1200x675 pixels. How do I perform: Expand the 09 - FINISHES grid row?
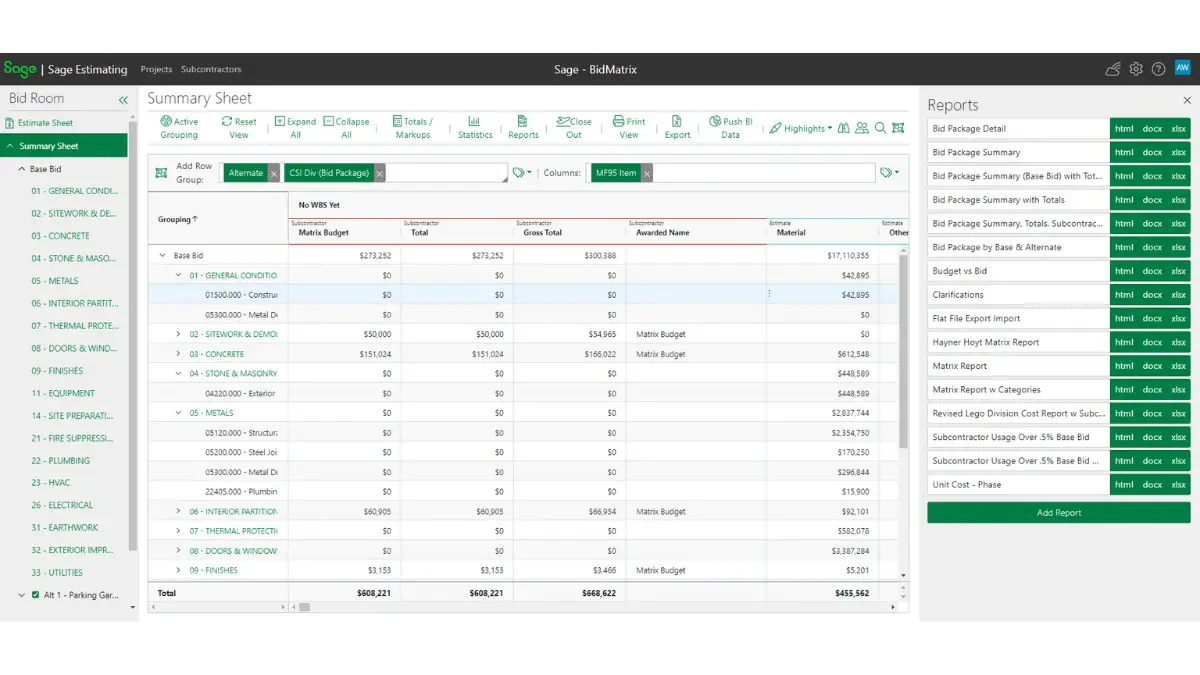[179, 570]
